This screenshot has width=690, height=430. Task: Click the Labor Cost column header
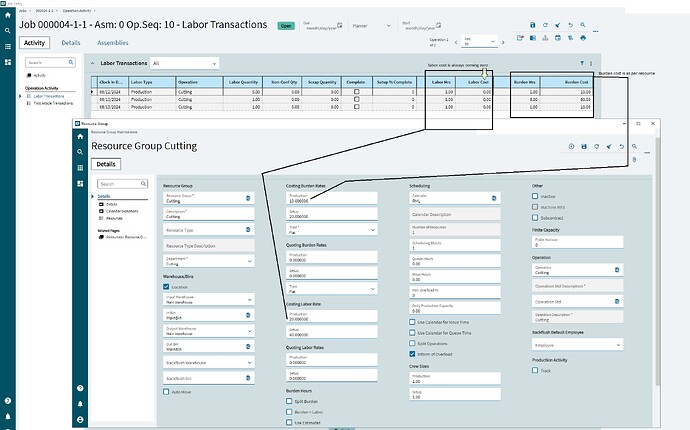click(x=475, y=82)
